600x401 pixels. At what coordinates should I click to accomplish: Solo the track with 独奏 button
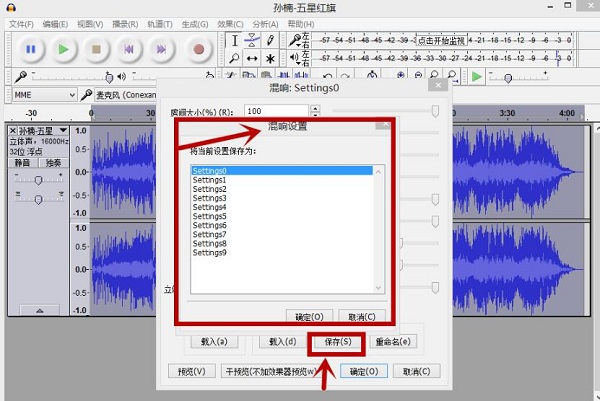click(53, 163)
